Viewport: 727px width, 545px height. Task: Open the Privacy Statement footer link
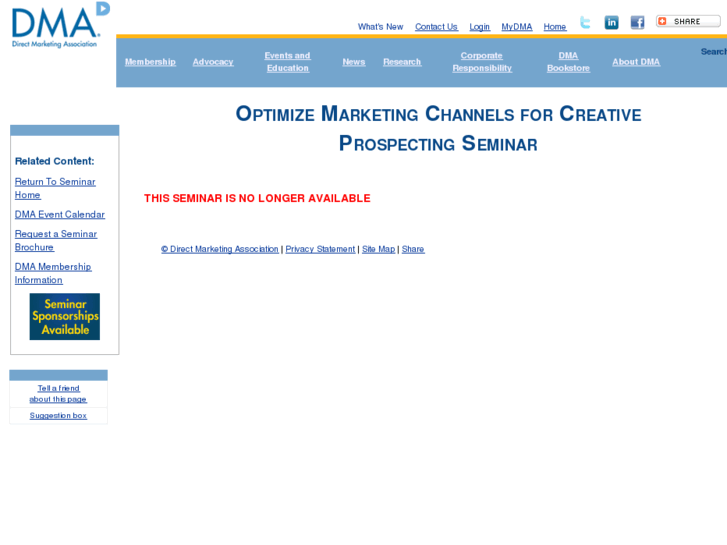coord(320,249)
